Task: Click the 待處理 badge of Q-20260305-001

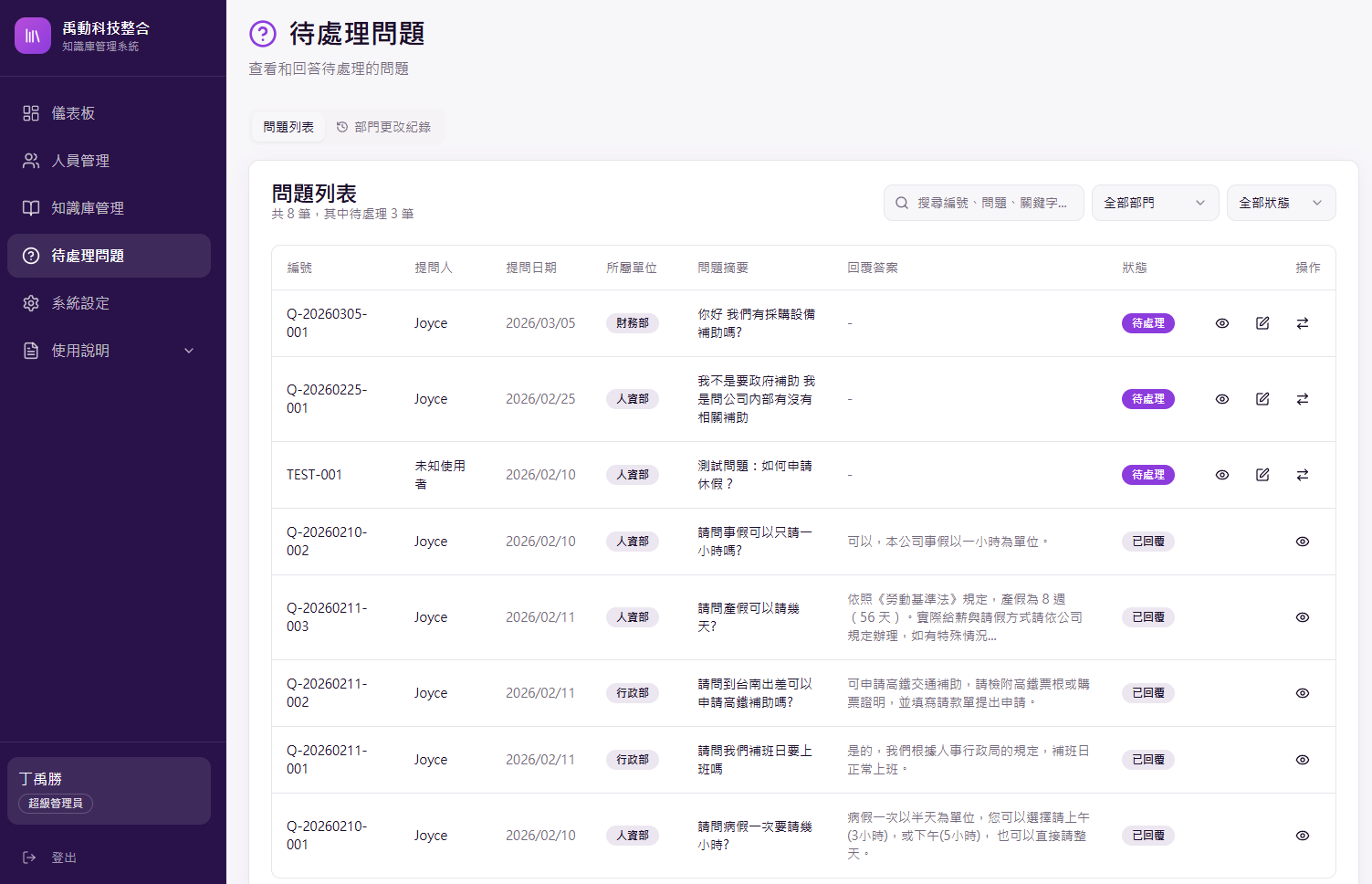Action: (x=1147, y=323)
